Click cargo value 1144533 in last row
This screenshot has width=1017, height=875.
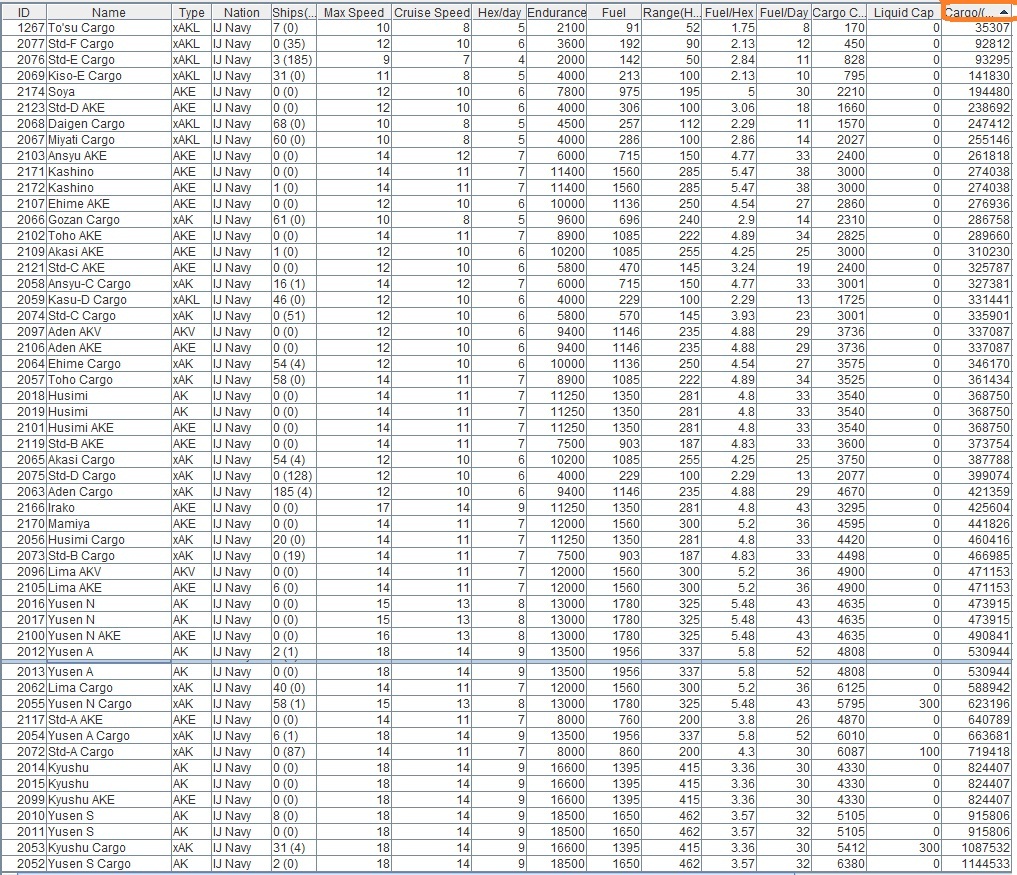pyautogui.click(x=977, y=864)
